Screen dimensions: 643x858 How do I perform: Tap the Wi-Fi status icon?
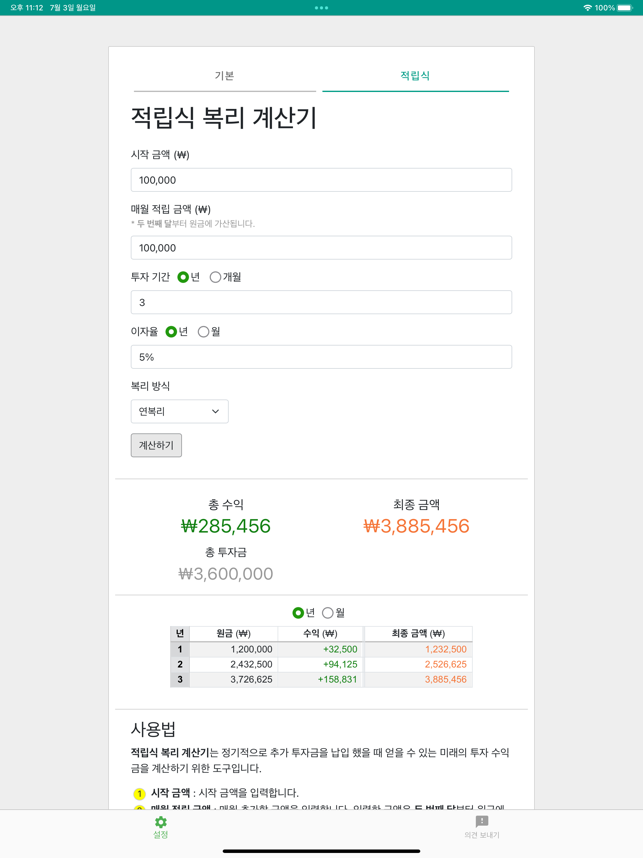pos(587,8)
